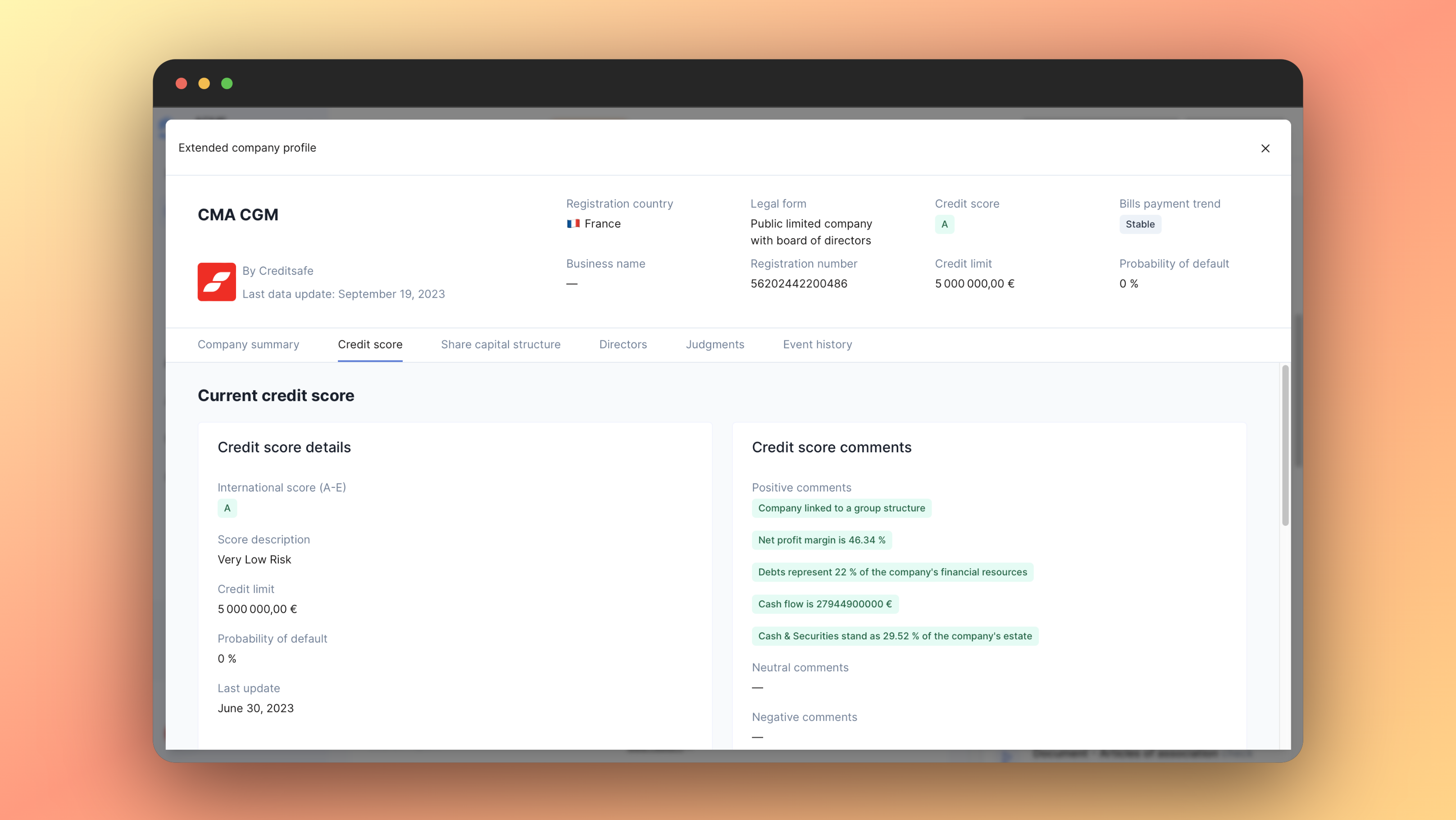Close the Extended company profile dialog
Image resolution: width=1456 pixels, height=820 pixels.
click(x=1265, y=148)
